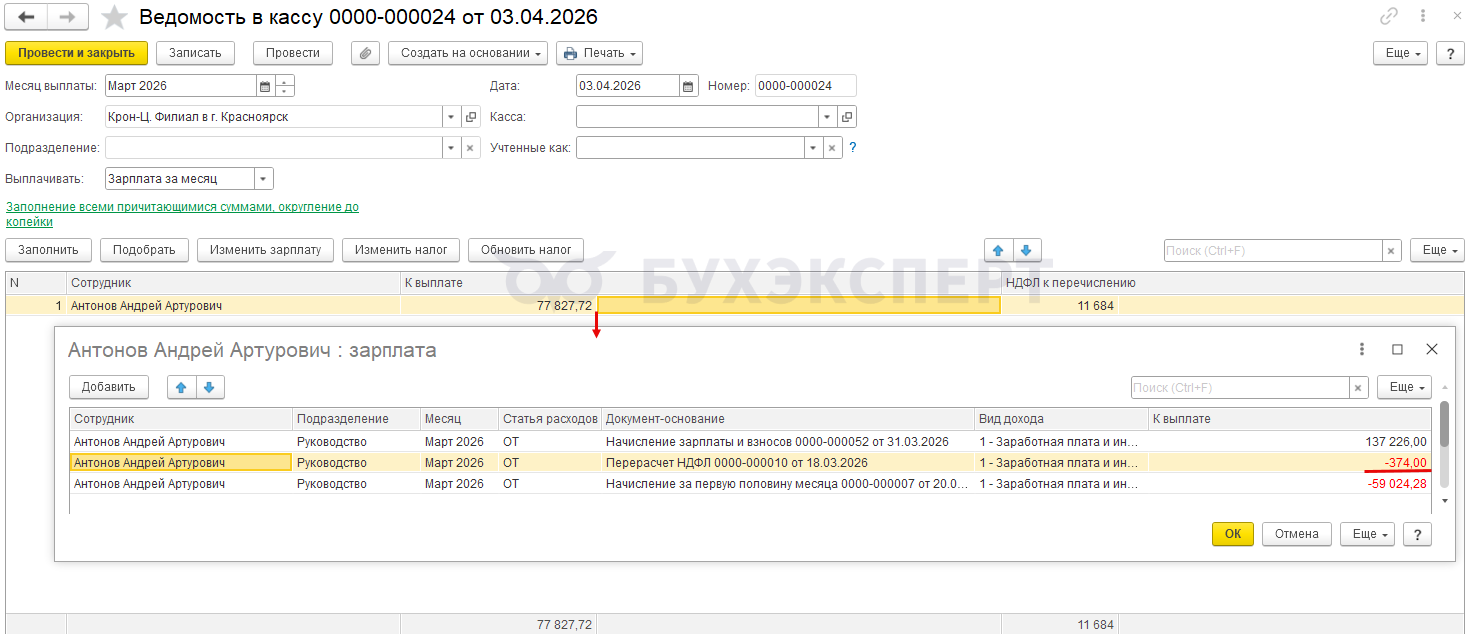Focus the main table Поиск field
The image size is (1470, 634).
[1273, 250]
